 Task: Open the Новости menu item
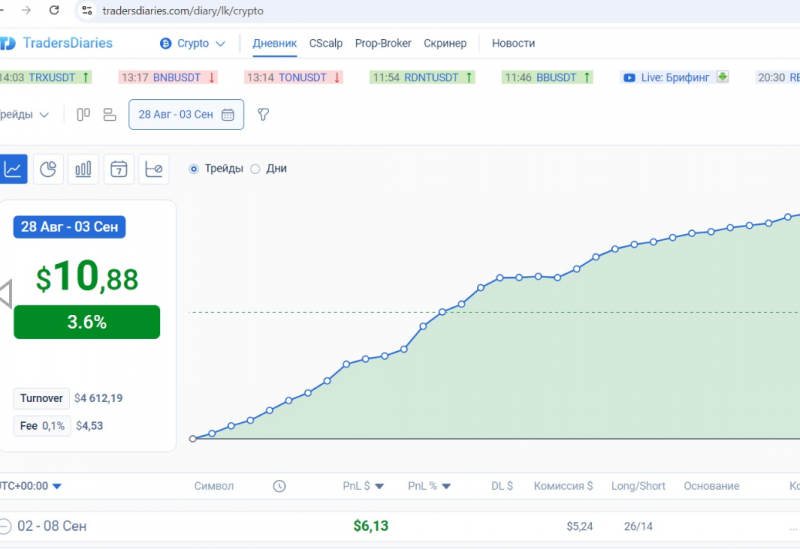point(513,43)
